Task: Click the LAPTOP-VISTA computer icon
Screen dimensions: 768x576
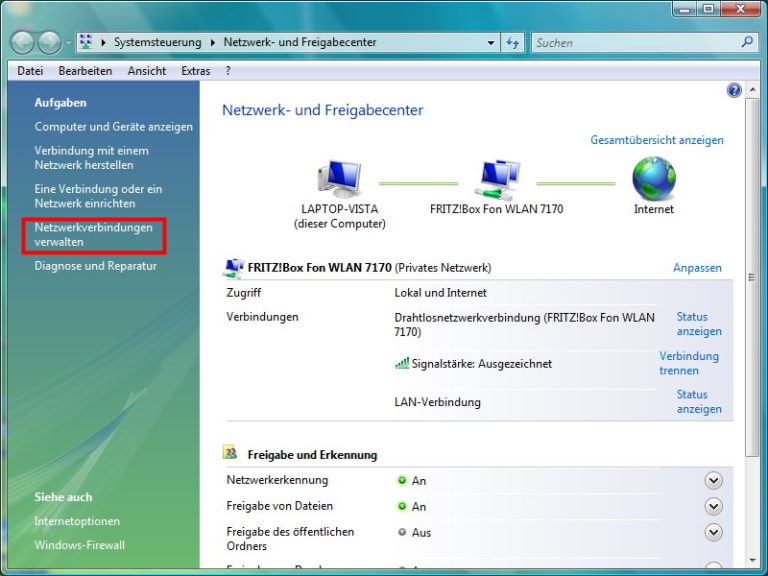Action: pyautogui.click(x=339, y=178)
